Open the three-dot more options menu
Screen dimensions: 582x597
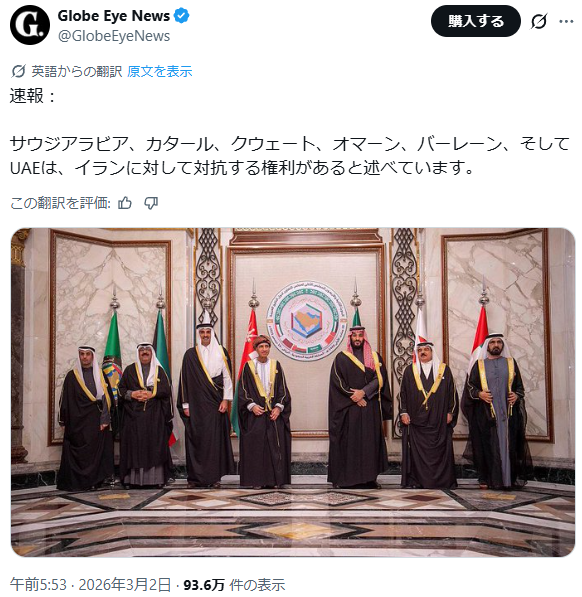coord(566,21)
